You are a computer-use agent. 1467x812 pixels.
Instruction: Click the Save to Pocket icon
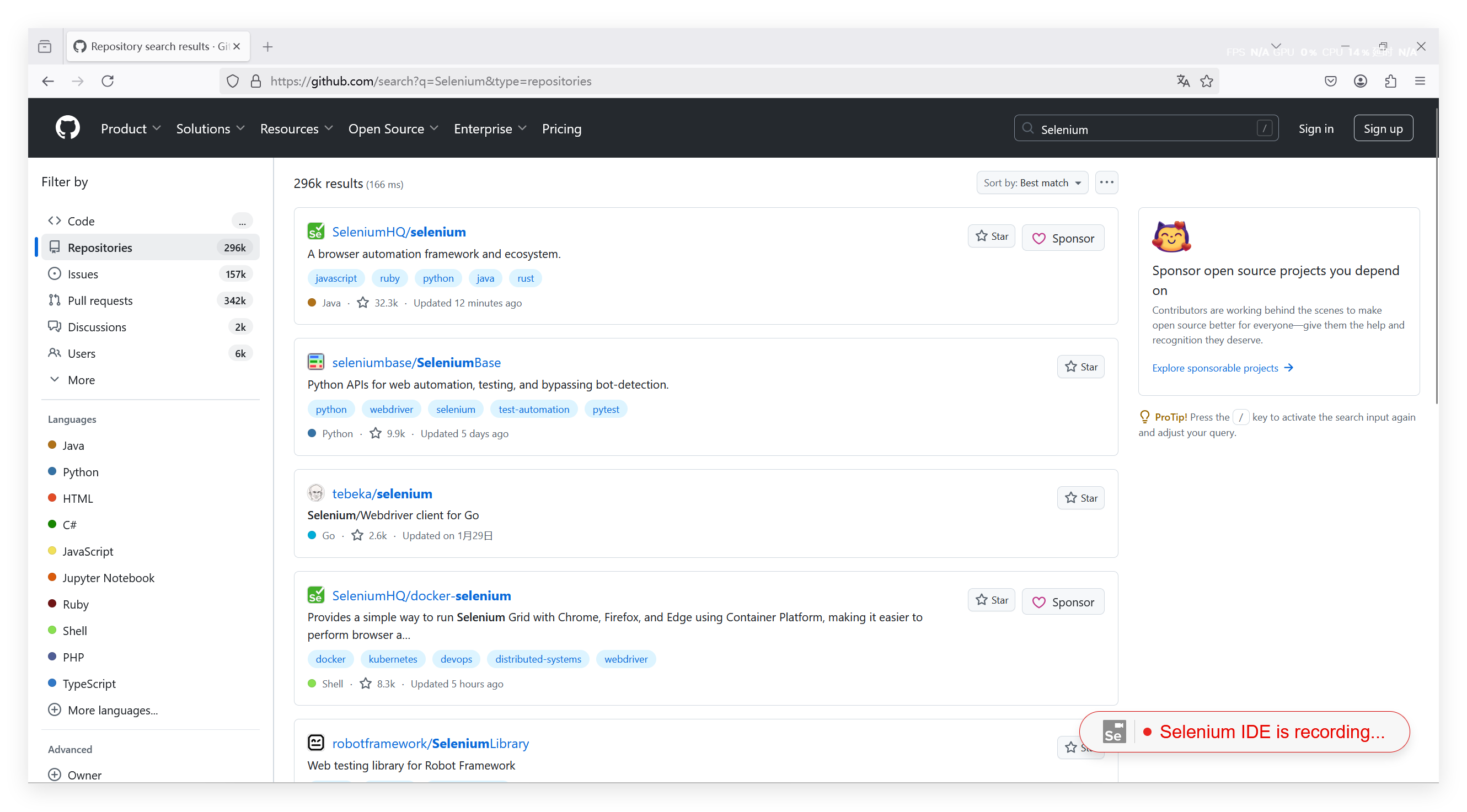1330,82
